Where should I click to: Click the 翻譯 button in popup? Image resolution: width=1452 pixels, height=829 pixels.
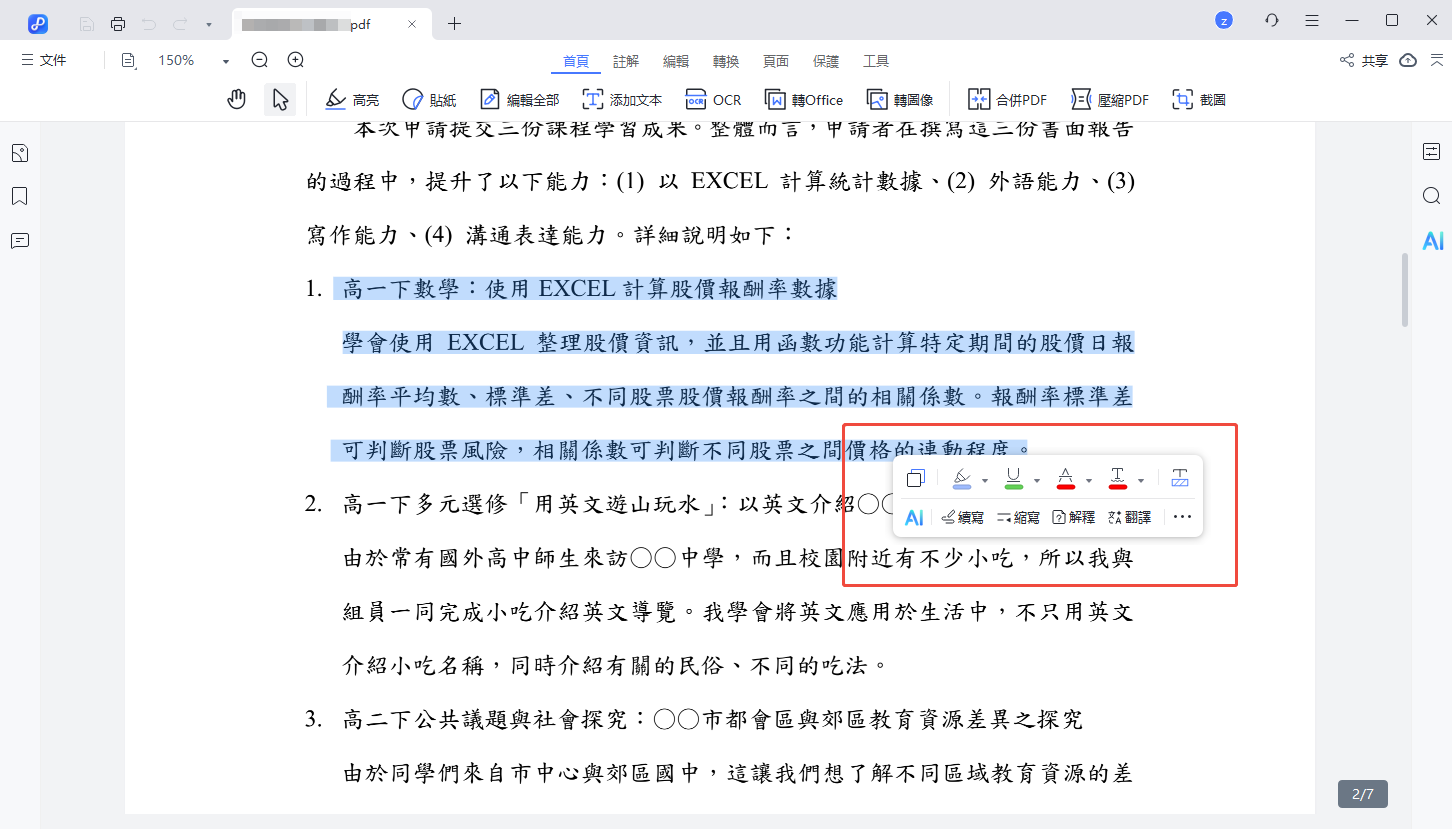(x=1130, y=517)
